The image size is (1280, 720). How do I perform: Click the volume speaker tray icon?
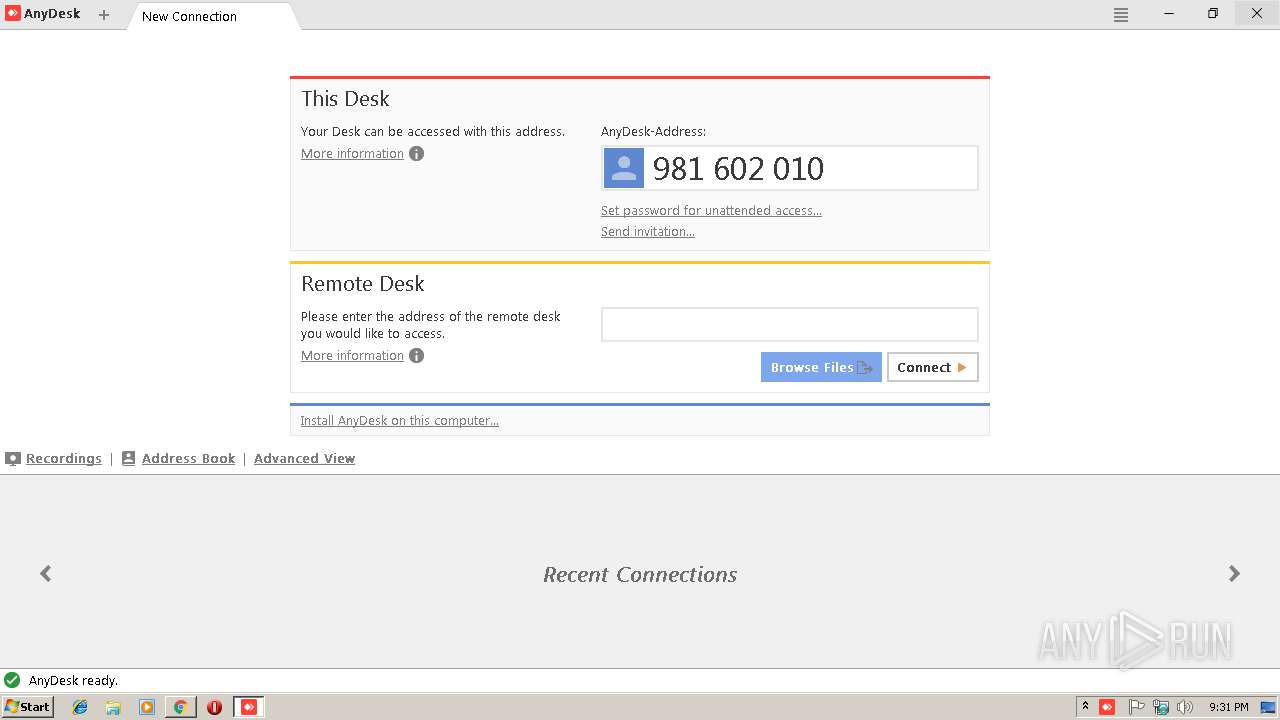pyautogui.click(x=1185, y=707)
